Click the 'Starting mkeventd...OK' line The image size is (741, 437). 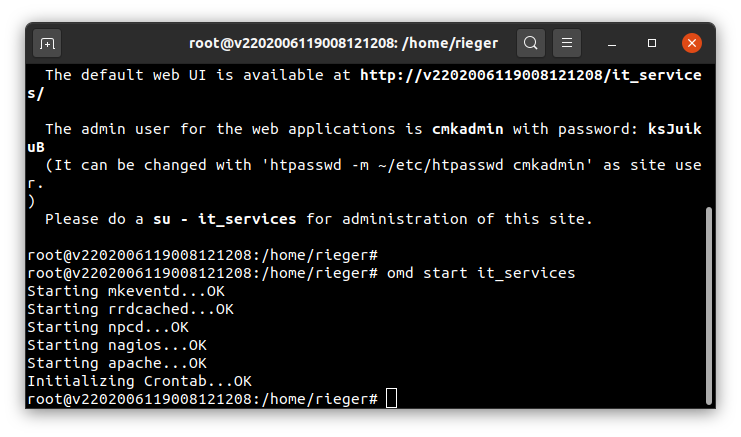tap(126, 291)
